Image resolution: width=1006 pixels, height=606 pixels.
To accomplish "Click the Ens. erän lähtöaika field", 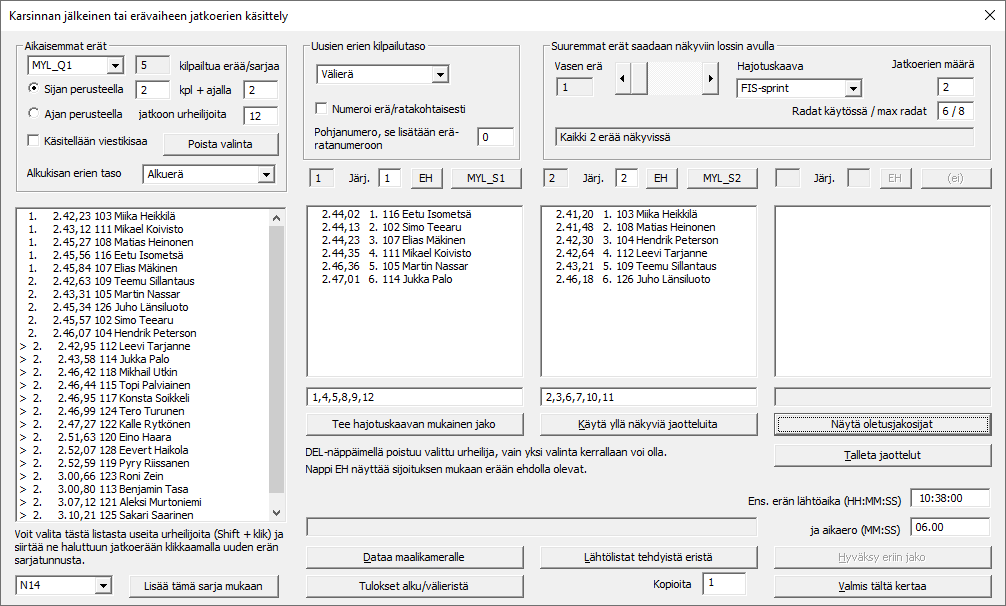I will point(951,498).
